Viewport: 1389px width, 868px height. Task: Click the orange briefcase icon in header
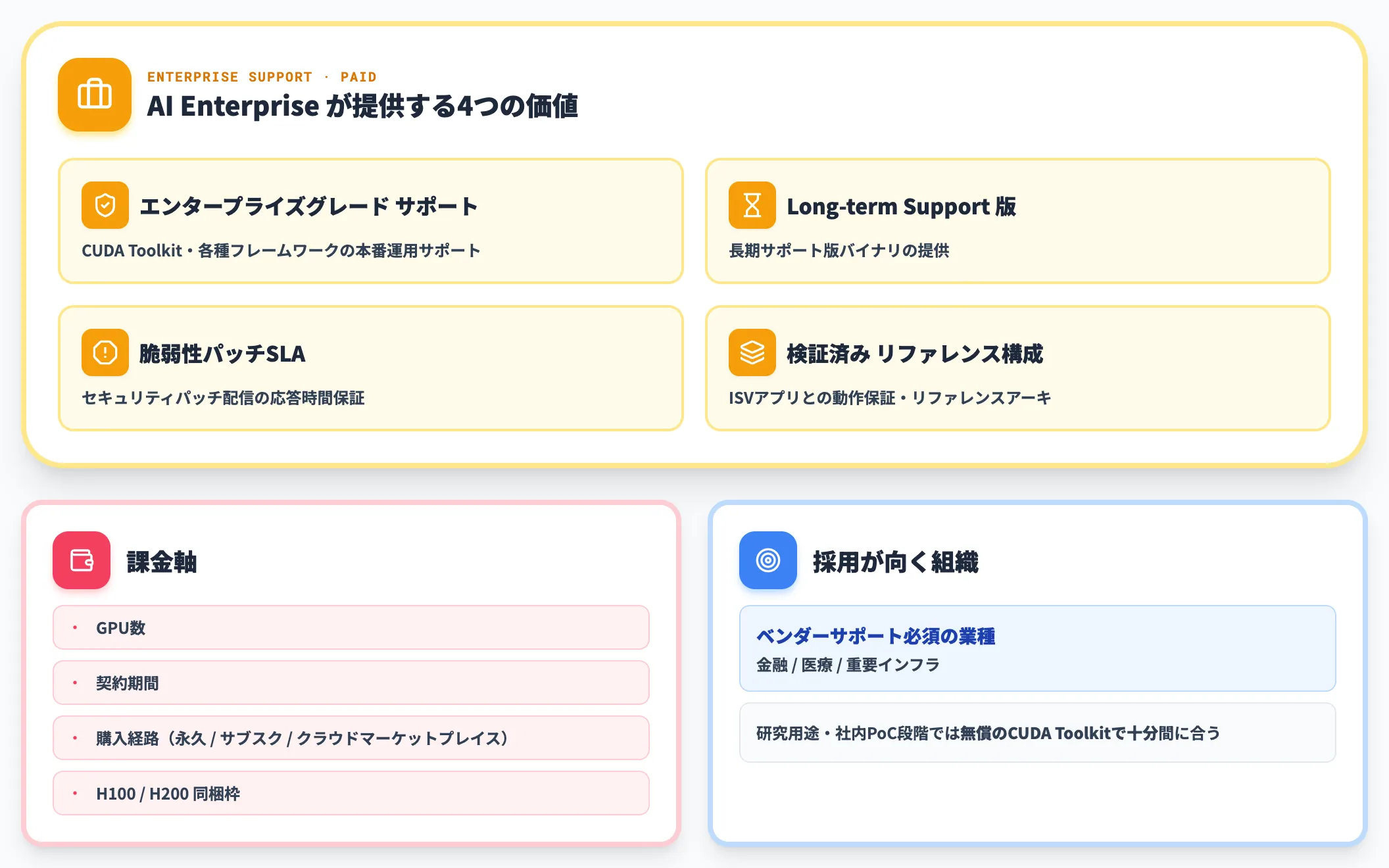coord(95,95)
